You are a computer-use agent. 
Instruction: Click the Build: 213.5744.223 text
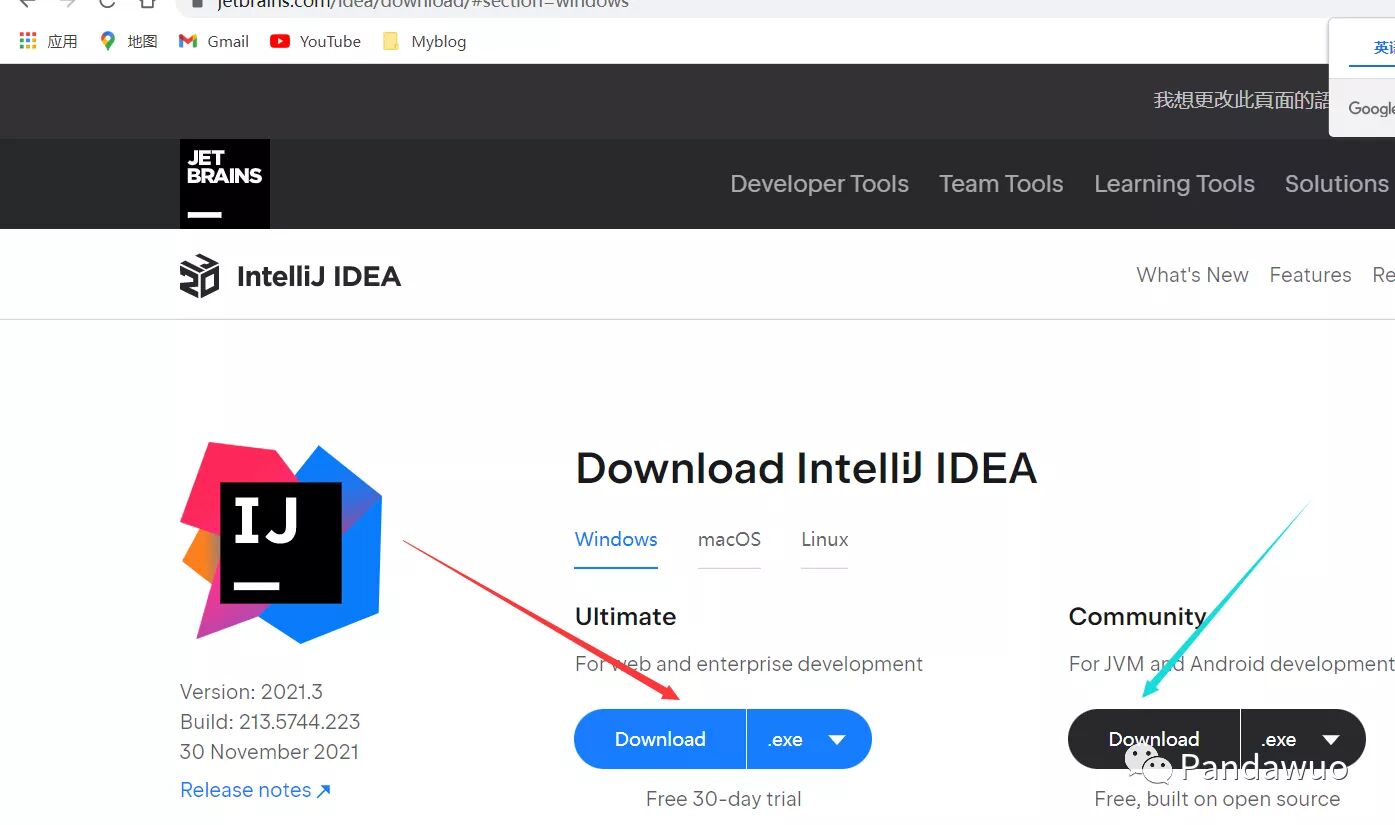coord(270,722)
